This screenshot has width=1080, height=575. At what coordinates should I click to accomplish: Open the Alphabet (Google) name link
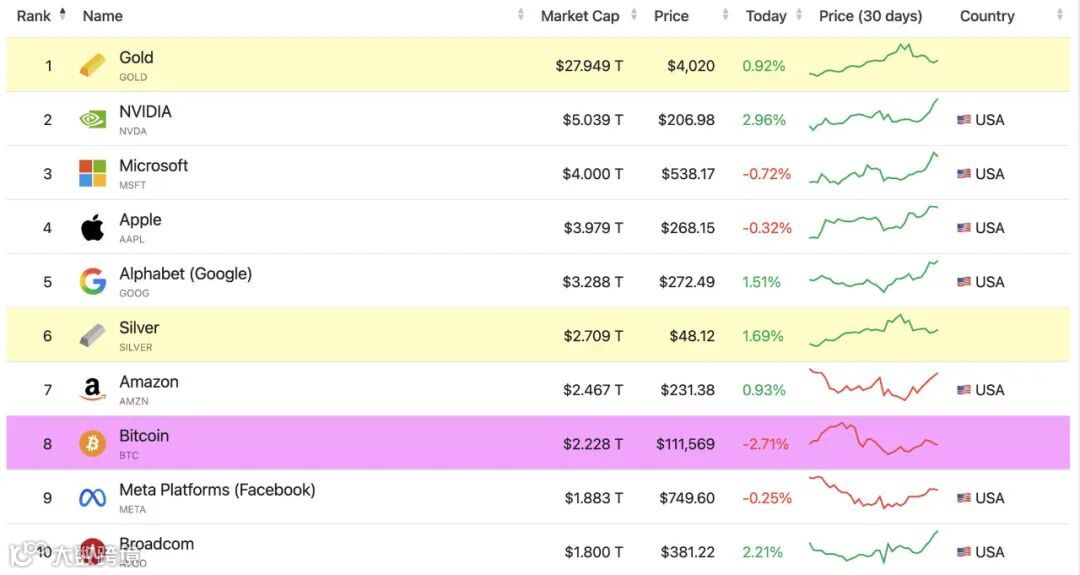(x=185, y=274)
